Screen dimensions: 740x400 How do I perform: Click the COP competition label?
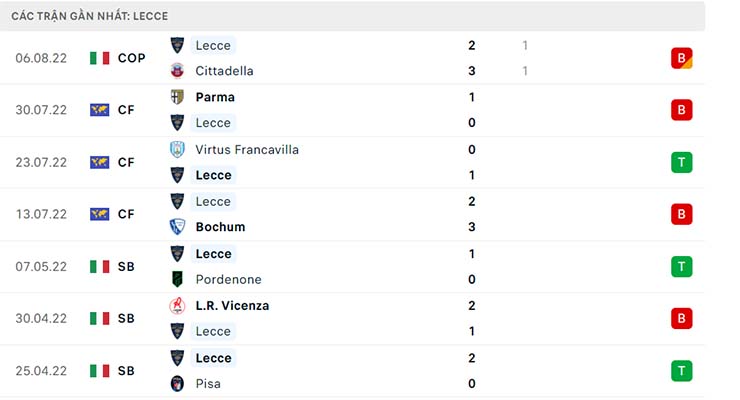click(131, 58)
